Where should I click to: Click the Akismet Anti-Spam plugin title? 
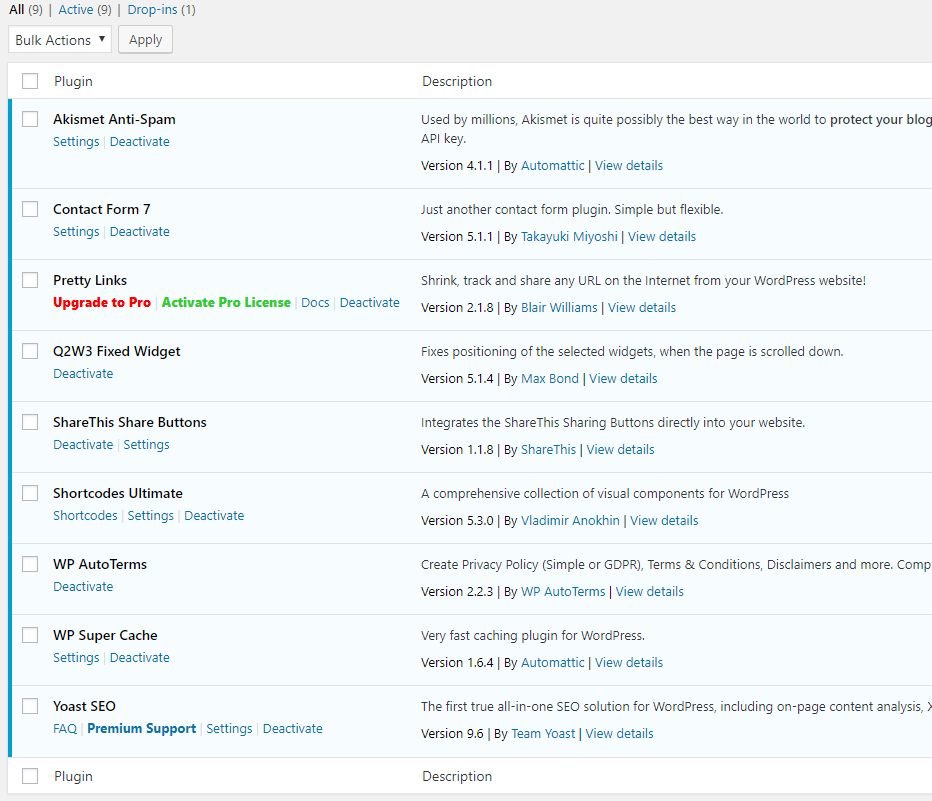[114, 119]
